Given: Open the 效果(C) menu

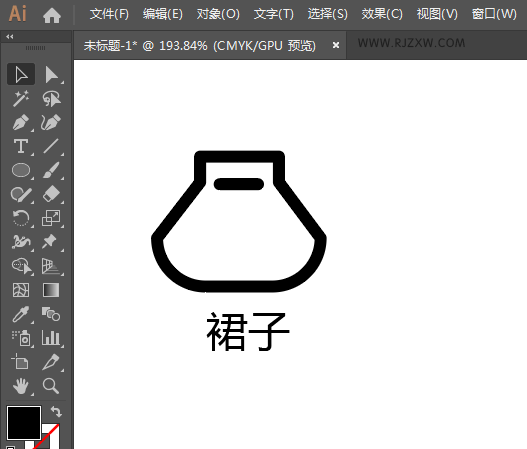Looking at the screenshot, I should click(x=382, y=14).
